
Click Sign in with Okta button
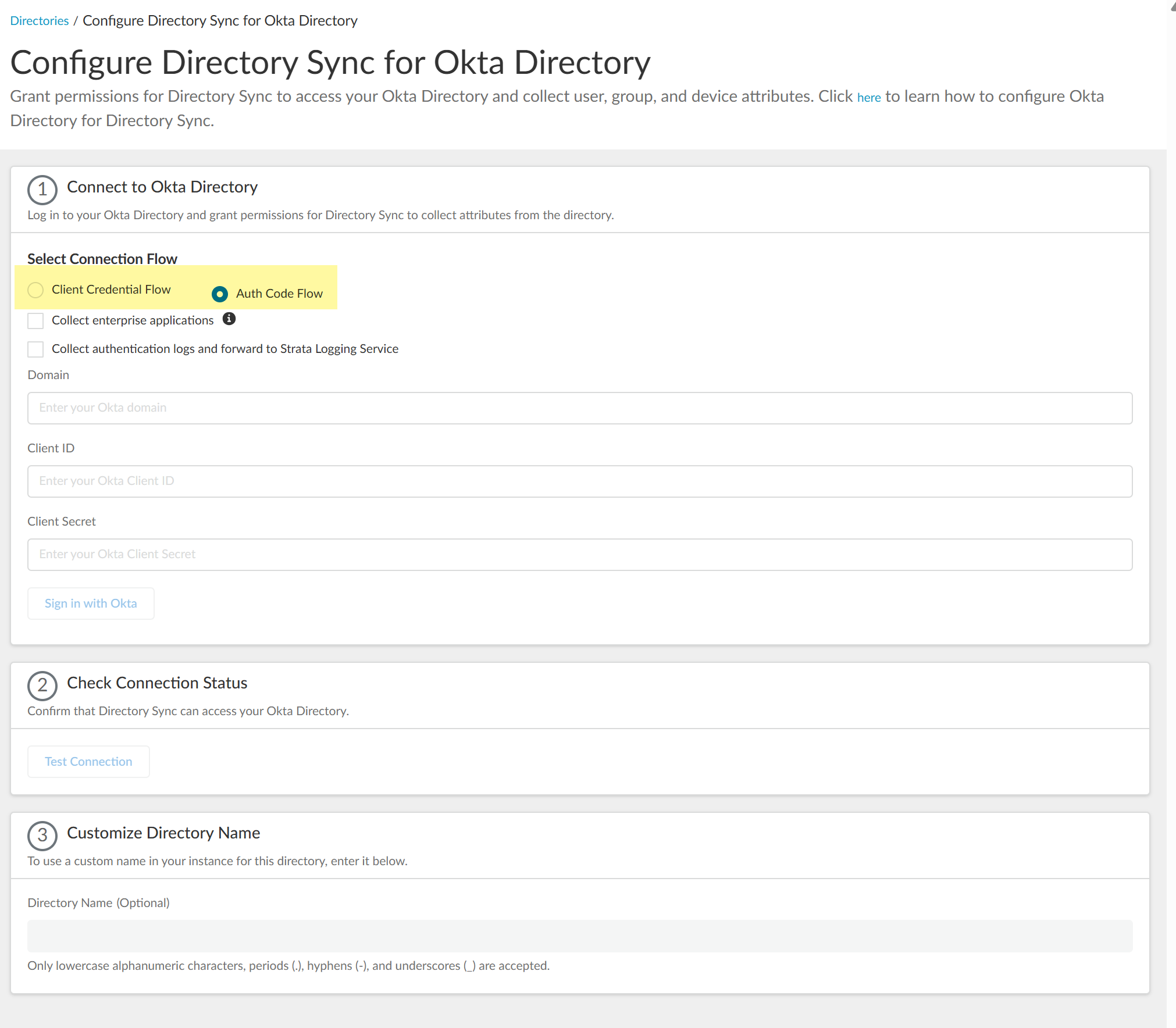click(91, 604)
